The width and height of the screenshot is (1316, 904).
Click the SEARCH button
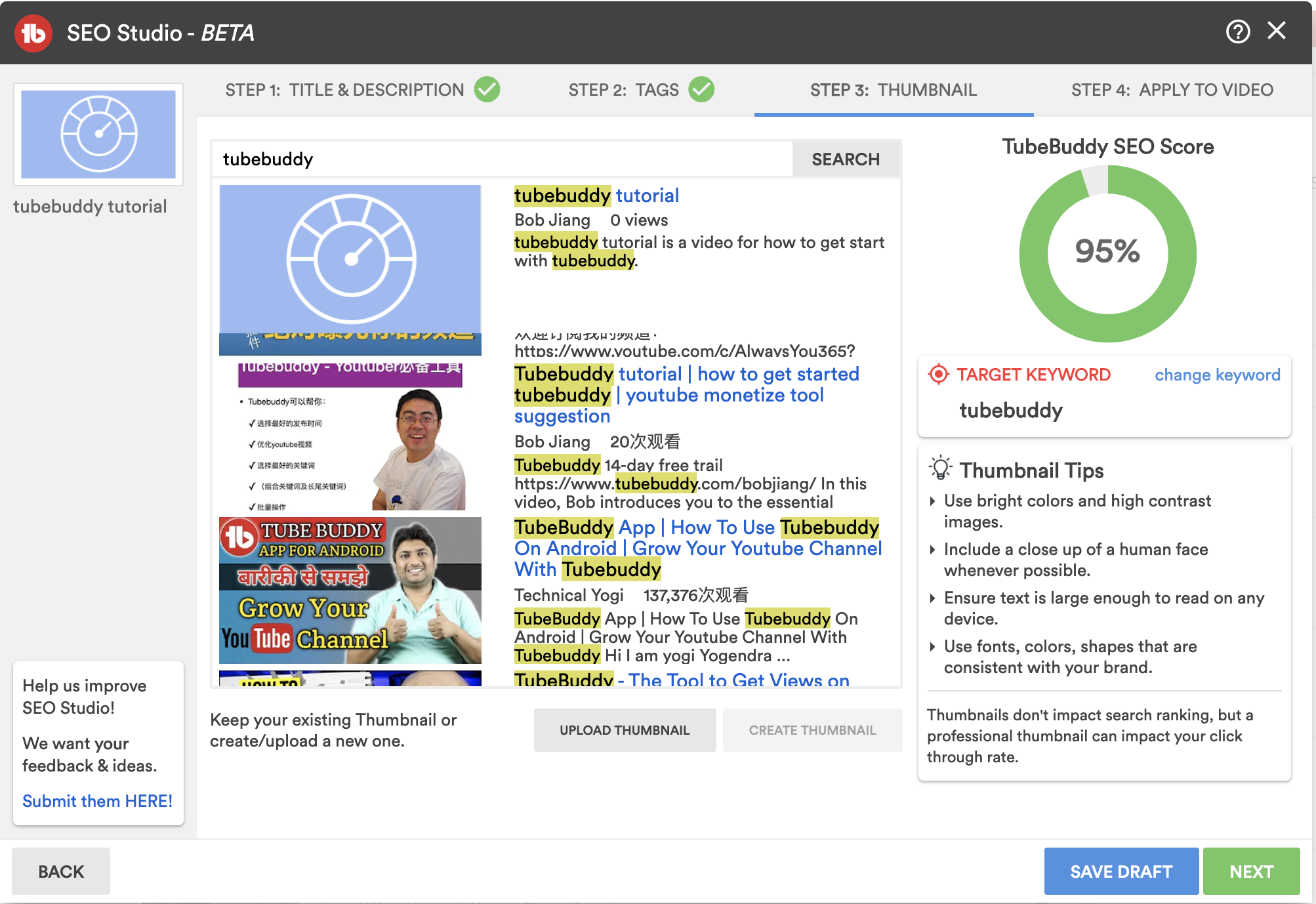(846, 159)
